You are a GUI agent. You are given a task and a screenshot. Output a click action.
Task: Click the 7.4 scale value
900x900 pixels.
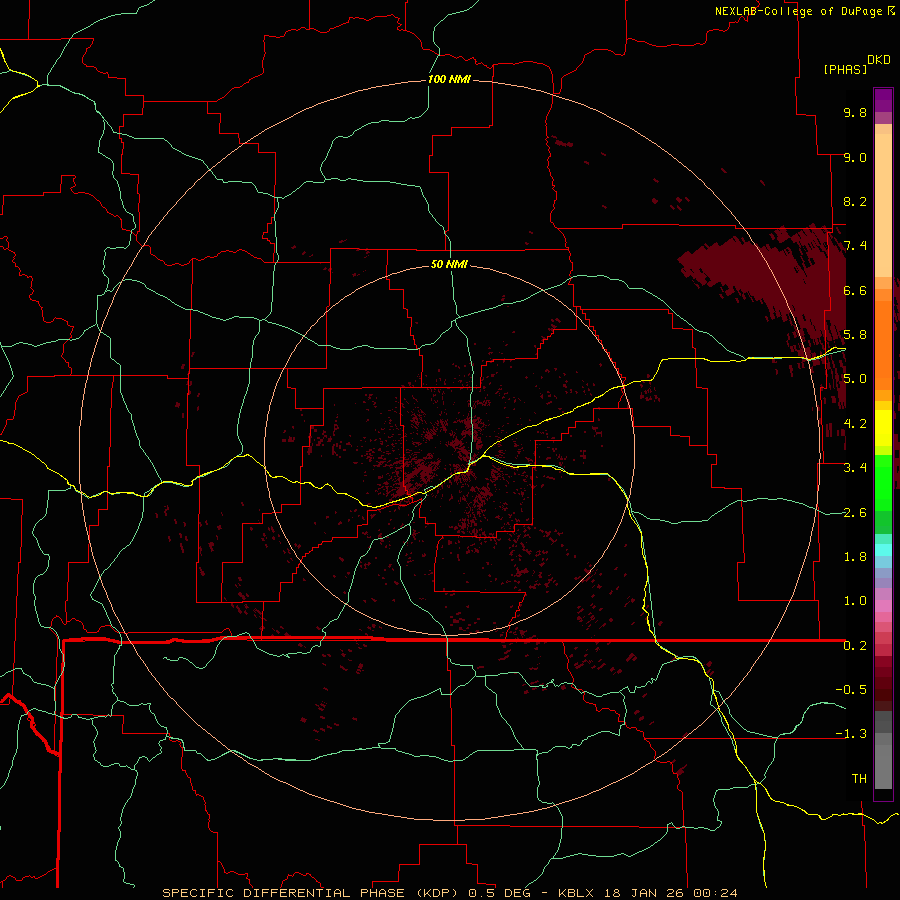point(855,246)
